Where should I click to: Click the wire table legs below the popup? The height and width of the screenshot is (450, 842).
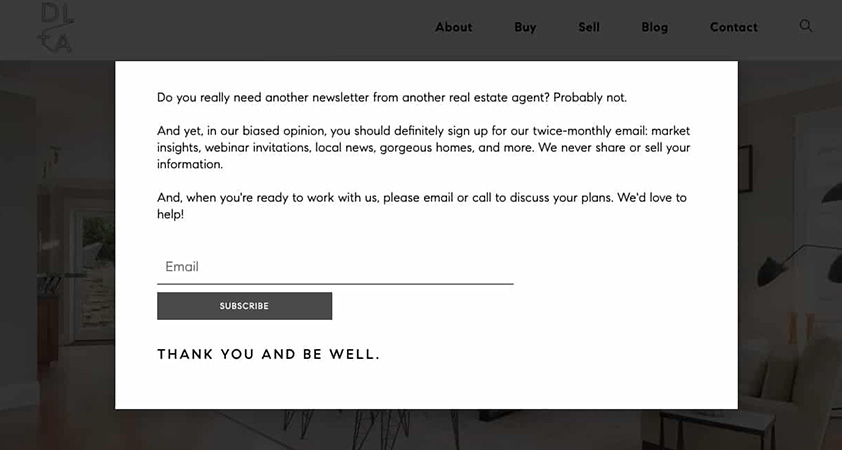371,430
